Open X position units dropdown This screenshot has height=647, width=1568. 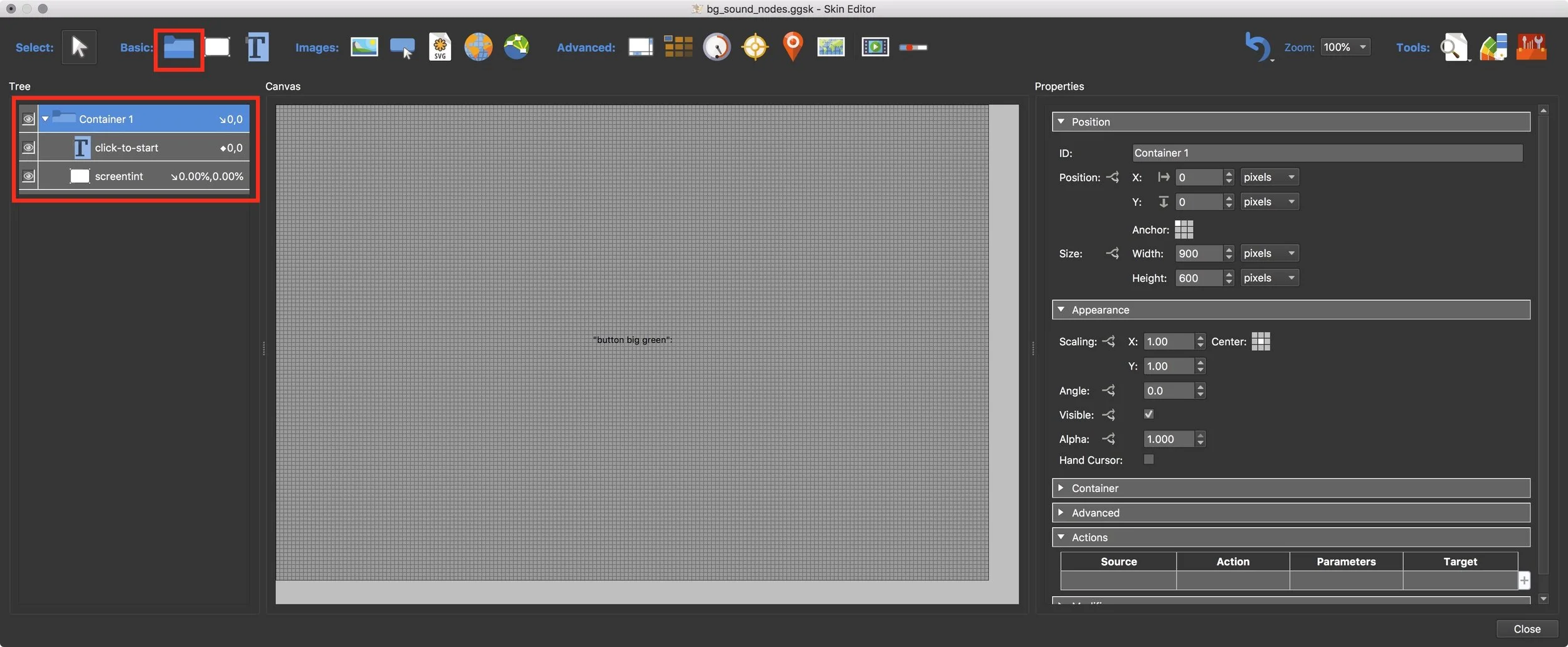click(x=1269, y=177)
